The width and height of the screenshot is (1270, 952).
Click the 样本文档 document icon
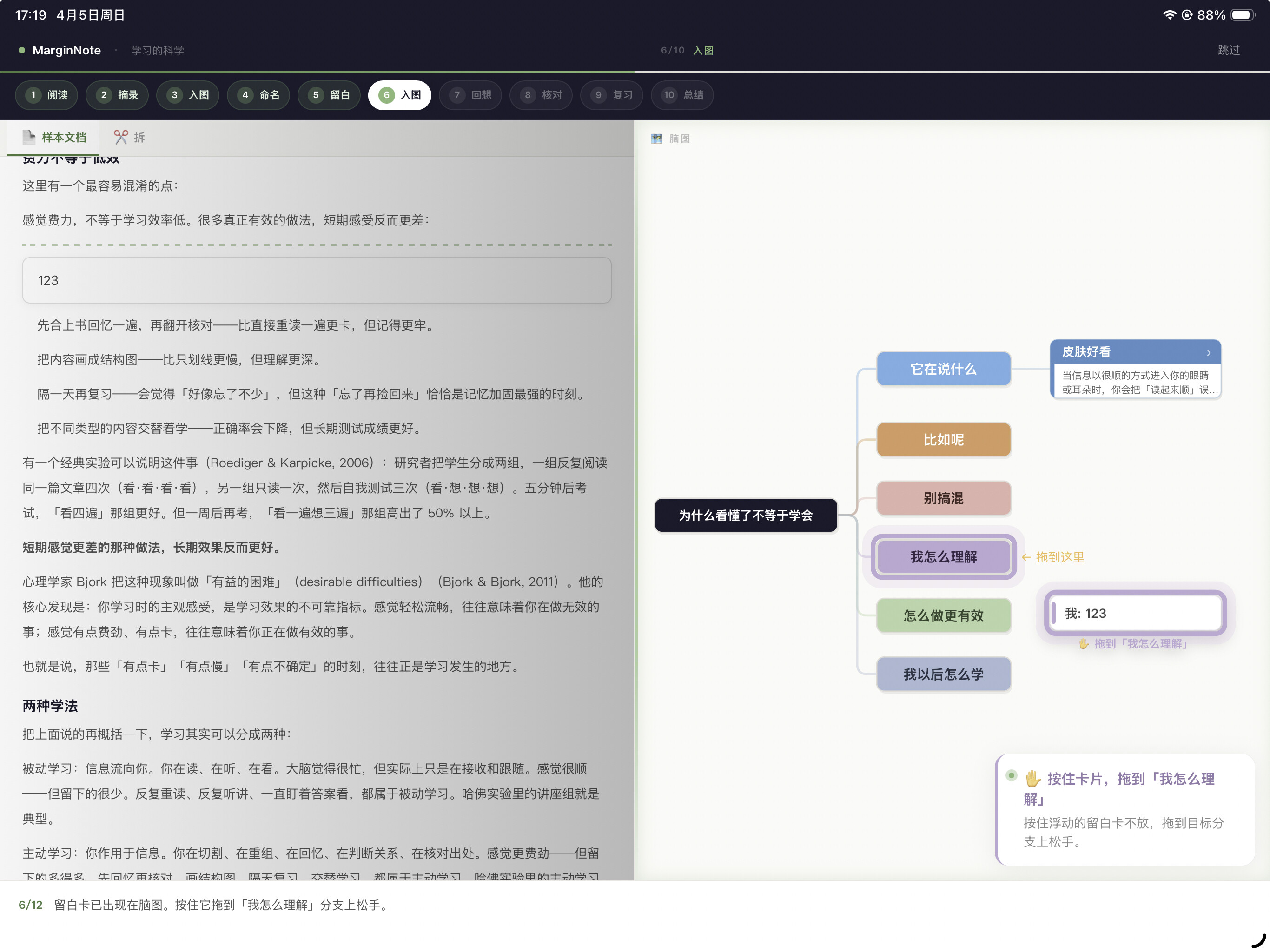[x=29, y=137]
